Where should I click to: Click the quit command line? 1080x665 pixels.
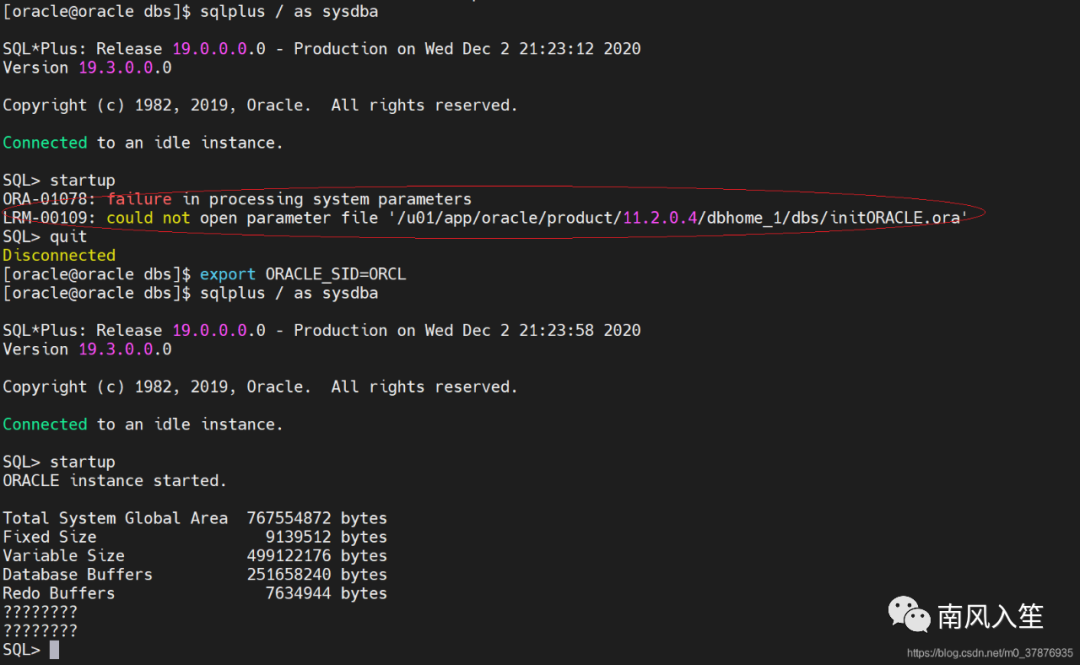(45, 237)
